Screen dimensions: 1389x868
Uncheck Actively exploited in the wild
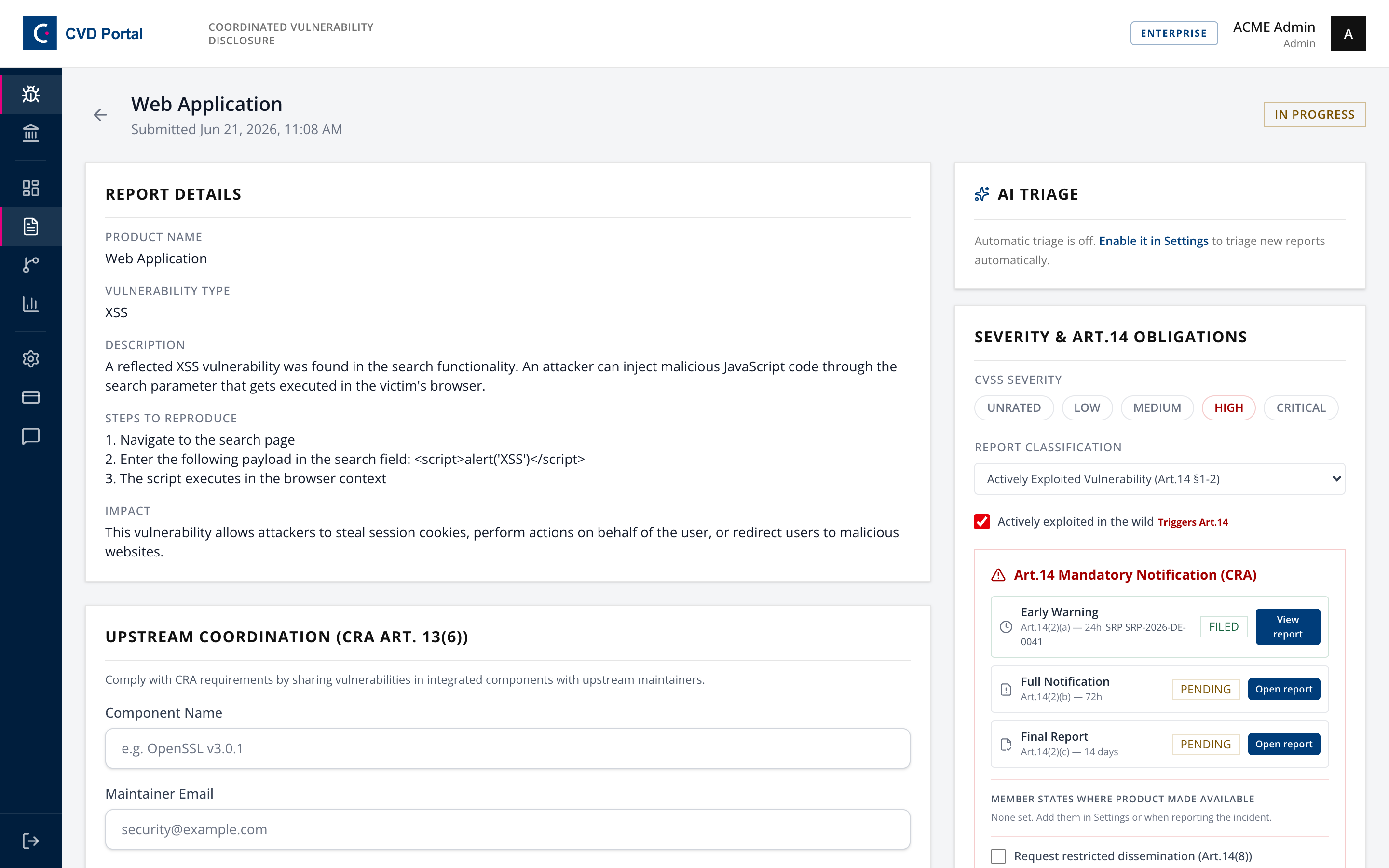point(982,521)
